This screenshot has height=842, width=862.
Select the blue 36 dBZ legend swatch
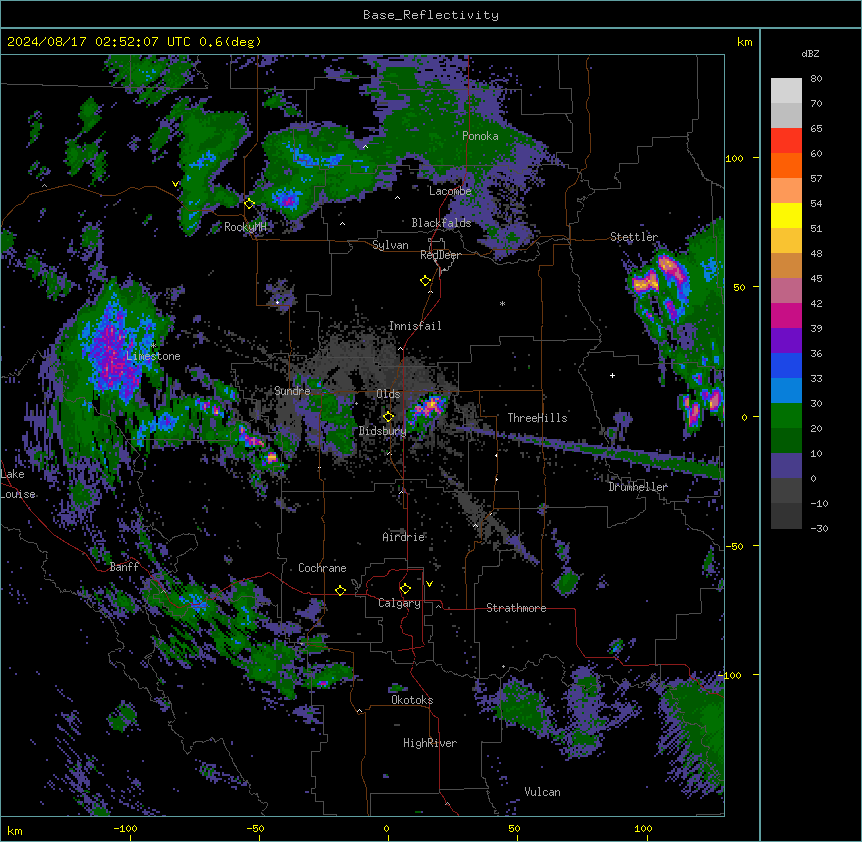786,365
